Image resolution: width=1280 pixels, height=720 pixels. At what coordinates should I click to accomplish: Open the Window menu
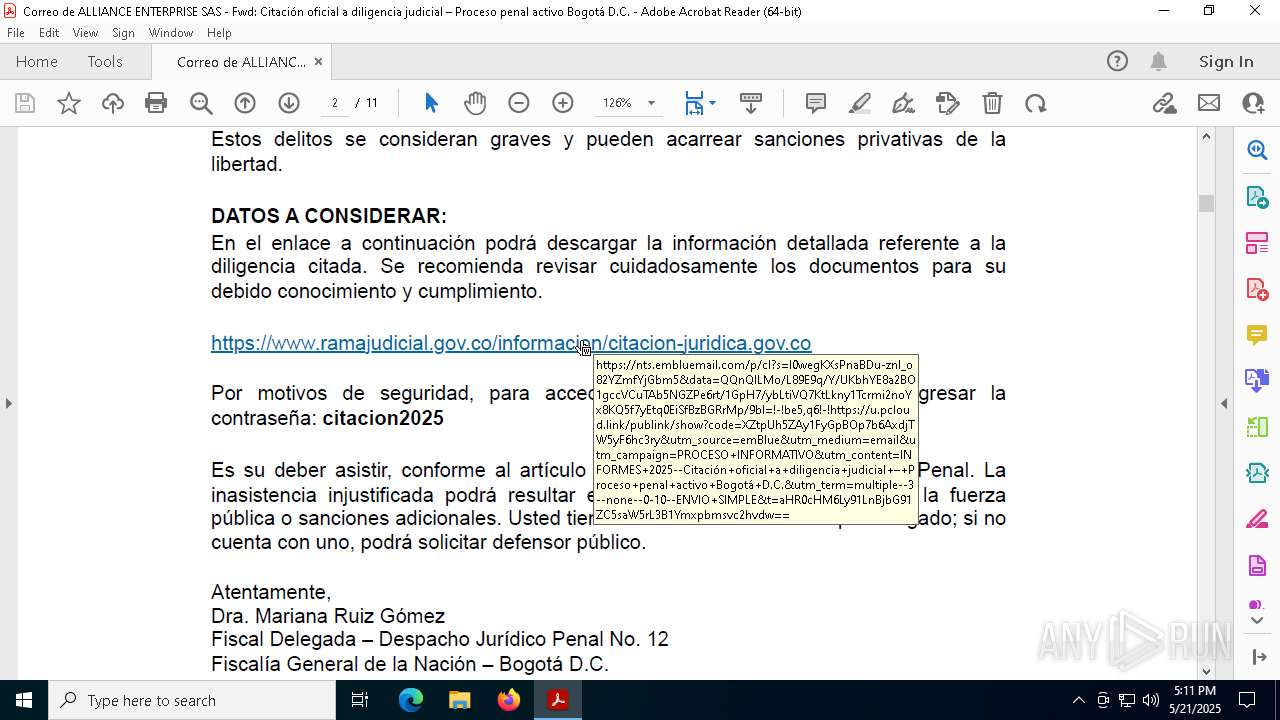pyautogui.click(x=171, y=32)
